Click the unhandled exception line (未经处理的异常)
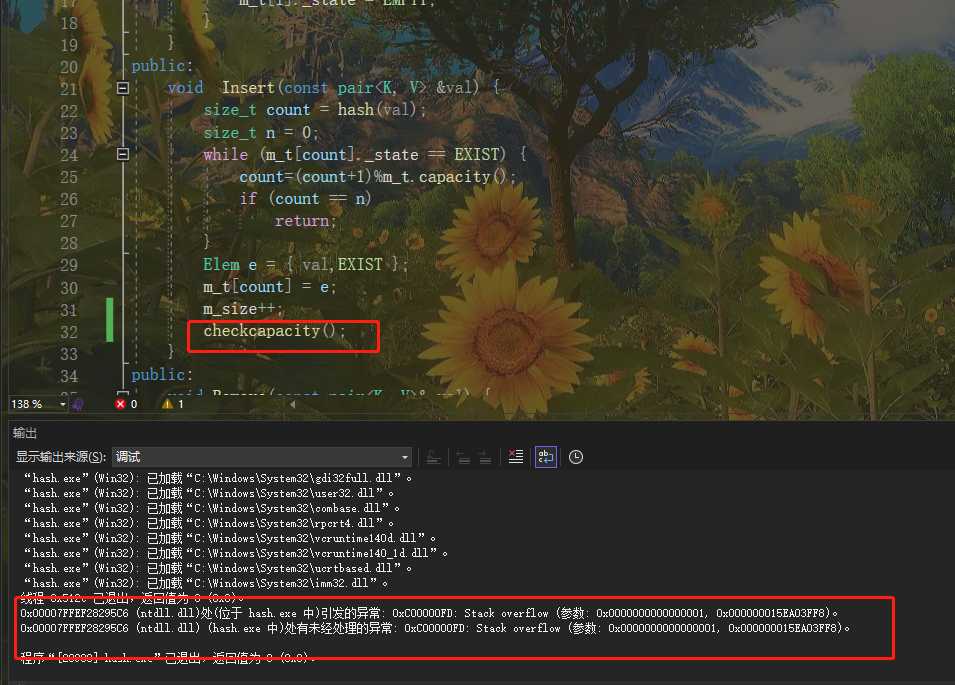955x685 pixels. click(435, 628)
